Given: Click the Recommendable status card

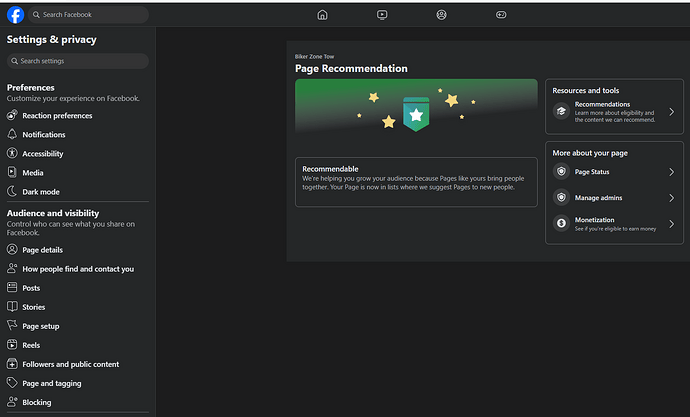Looking at the screenshot, I should [x=416, y=182].
